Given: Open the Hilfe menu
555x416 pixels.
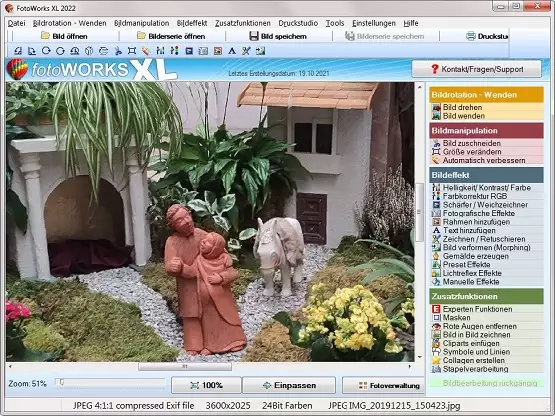Looking at the screenshot, I should 411,23.
